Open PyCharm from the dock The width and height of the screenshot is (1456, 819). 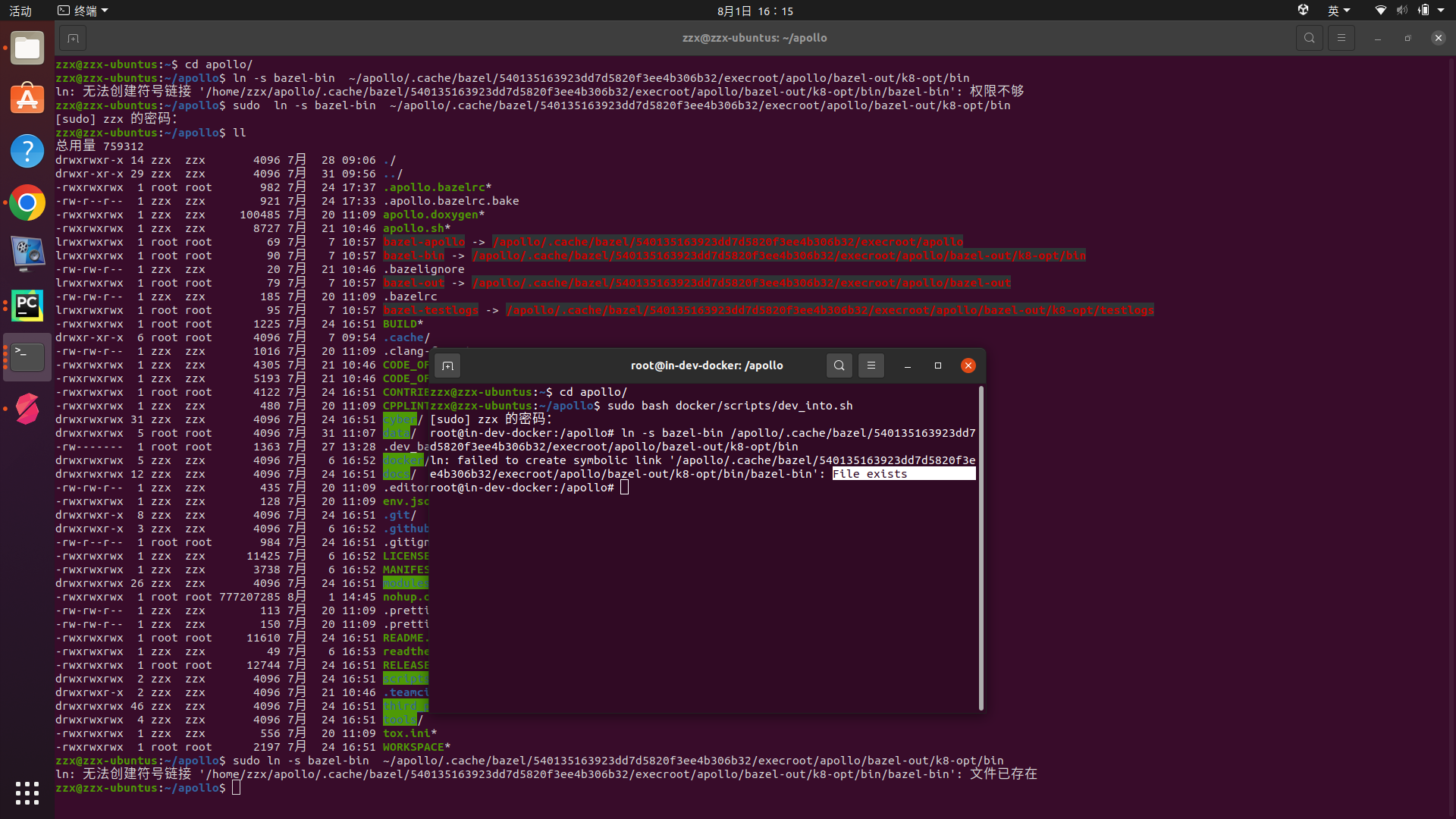(x=27, y=306)
